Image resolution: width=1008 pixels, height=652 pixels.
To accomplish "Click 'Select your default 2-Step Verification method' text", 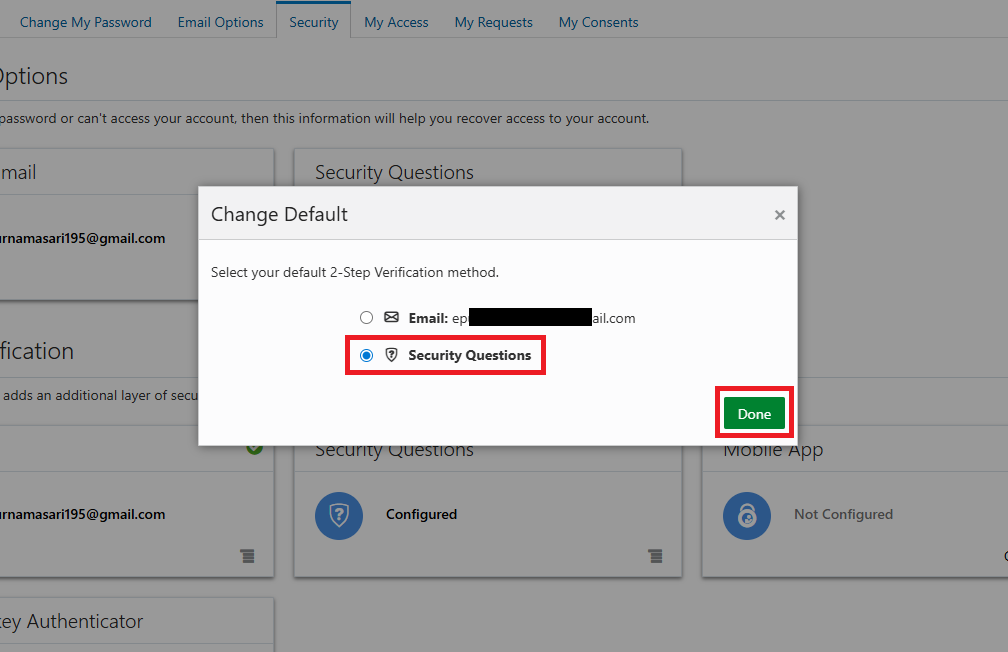I will coord(355,273).
